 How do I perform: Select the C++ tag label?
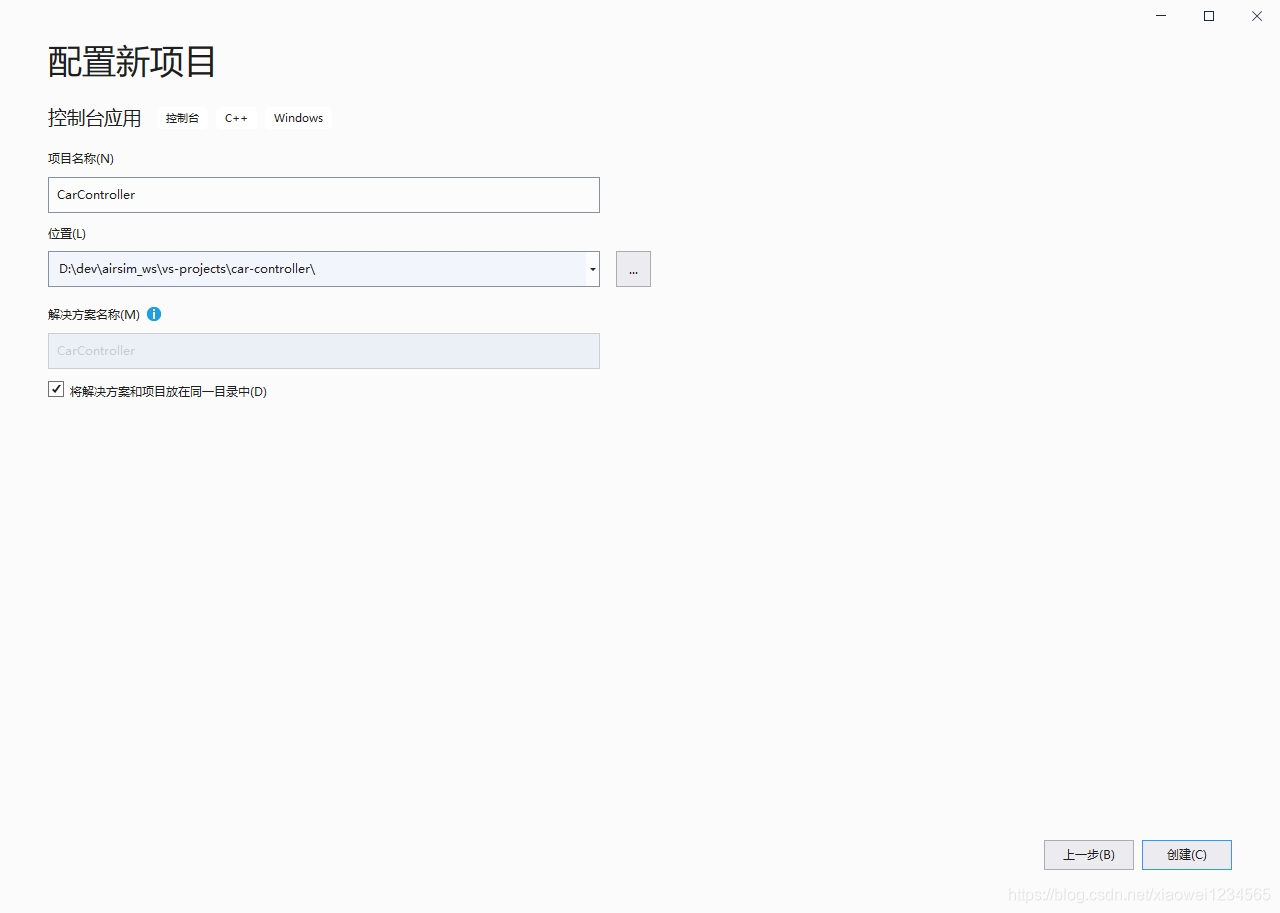pyautogui.click(x=236, y=118)
